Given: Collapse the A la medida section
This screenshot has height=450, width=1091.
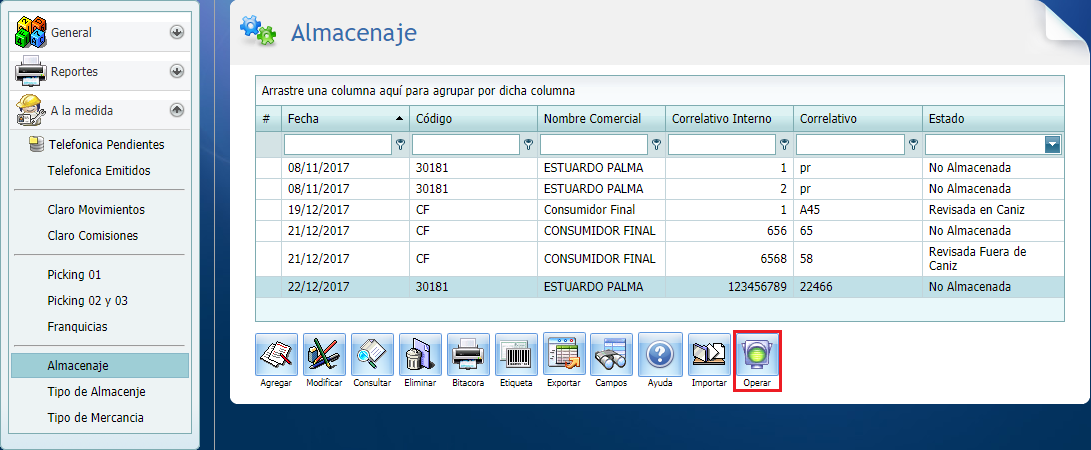Looking at the screenshot, I should [x=177, y=110].
